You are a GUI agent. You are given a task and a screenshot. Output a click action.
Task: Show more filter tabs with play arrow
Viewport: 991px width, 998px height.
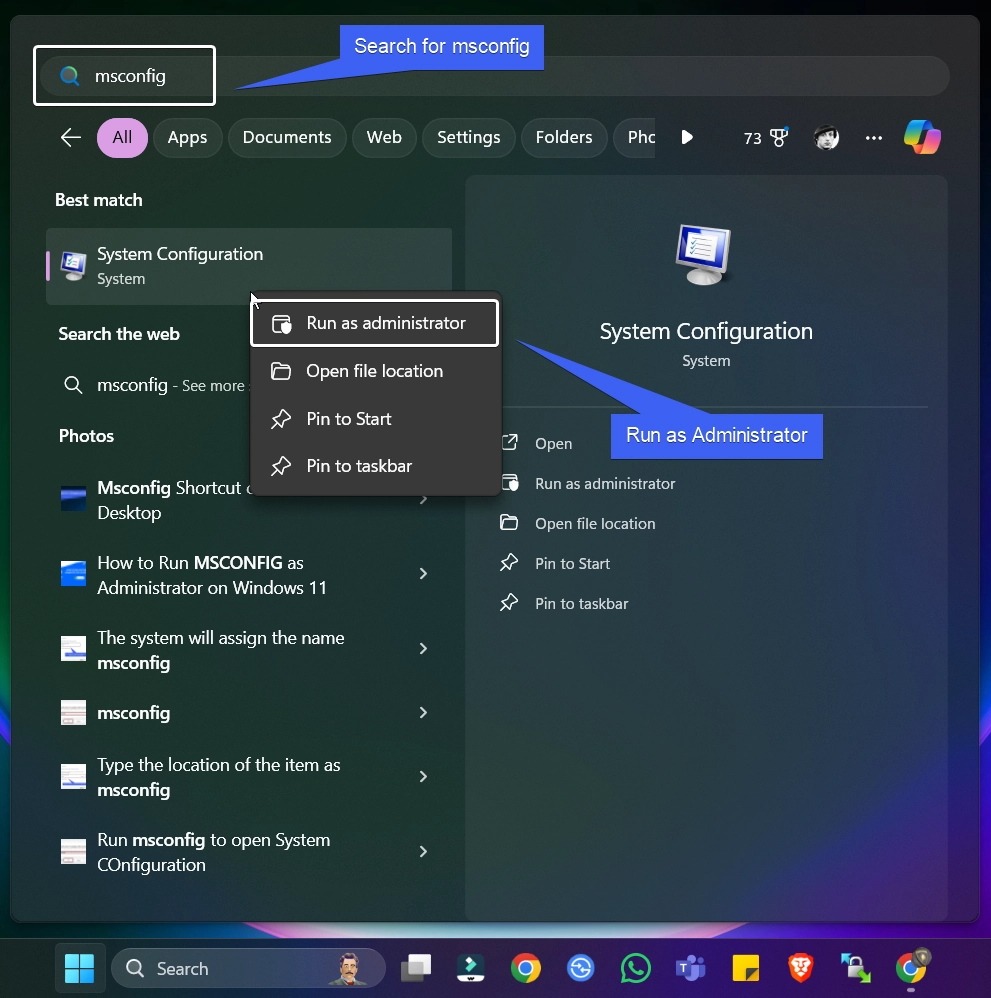click(x=687, y=137)
